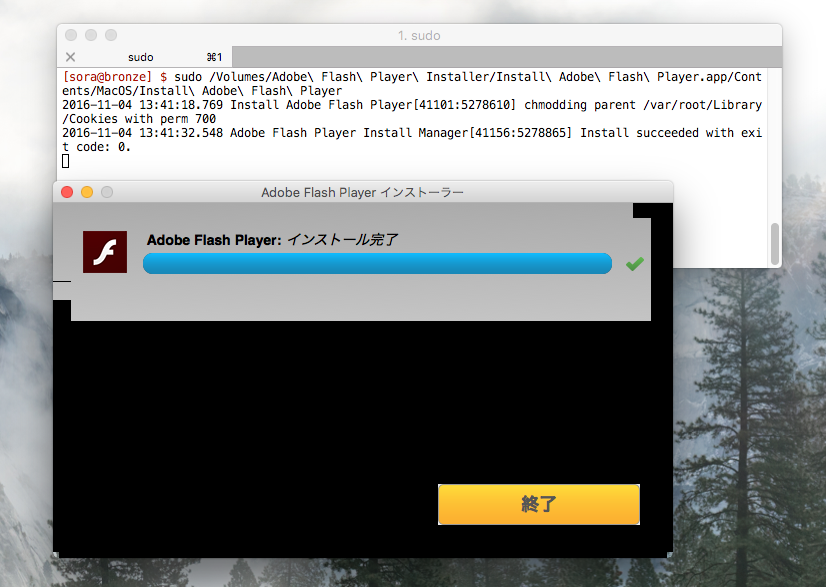
Task: Click the '1. sudo' terminal title
Action: (419, 35)
